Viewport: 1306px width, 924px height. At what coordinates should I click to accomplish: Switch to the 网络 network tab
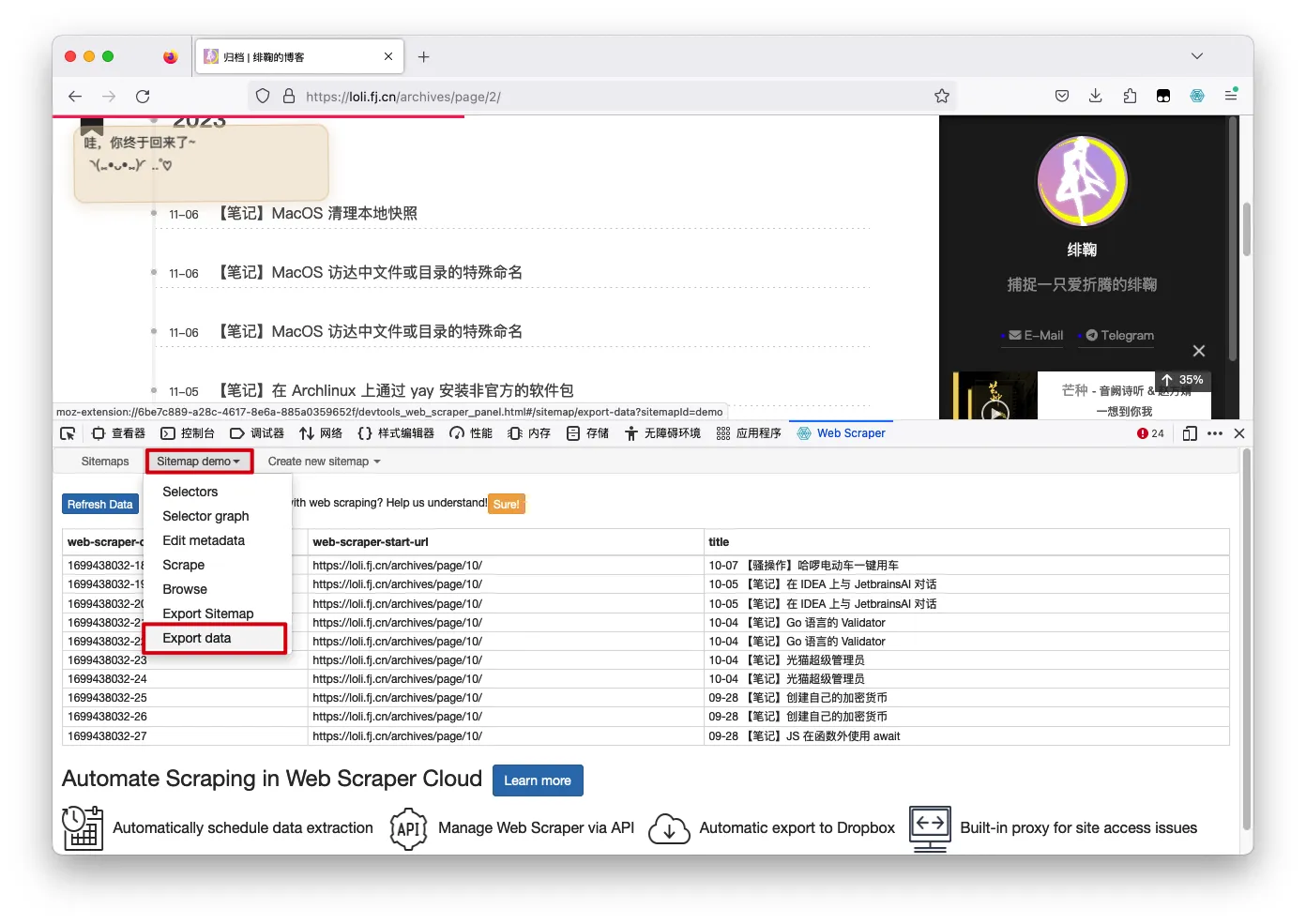[321, 433]
